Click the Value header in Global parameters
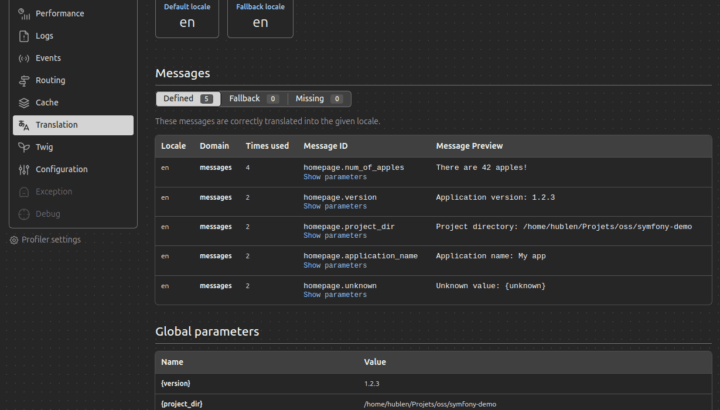This screenshot has width=720, height=410. (x=375, y=362)
